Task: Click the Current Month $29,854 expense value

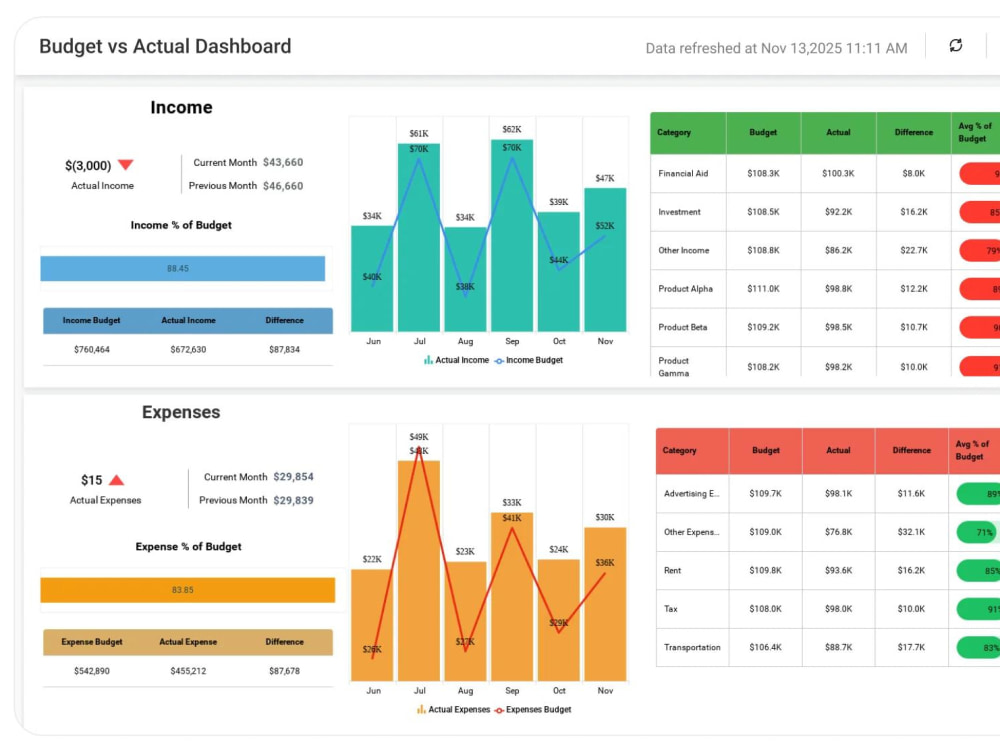Action: coord(293,477)
